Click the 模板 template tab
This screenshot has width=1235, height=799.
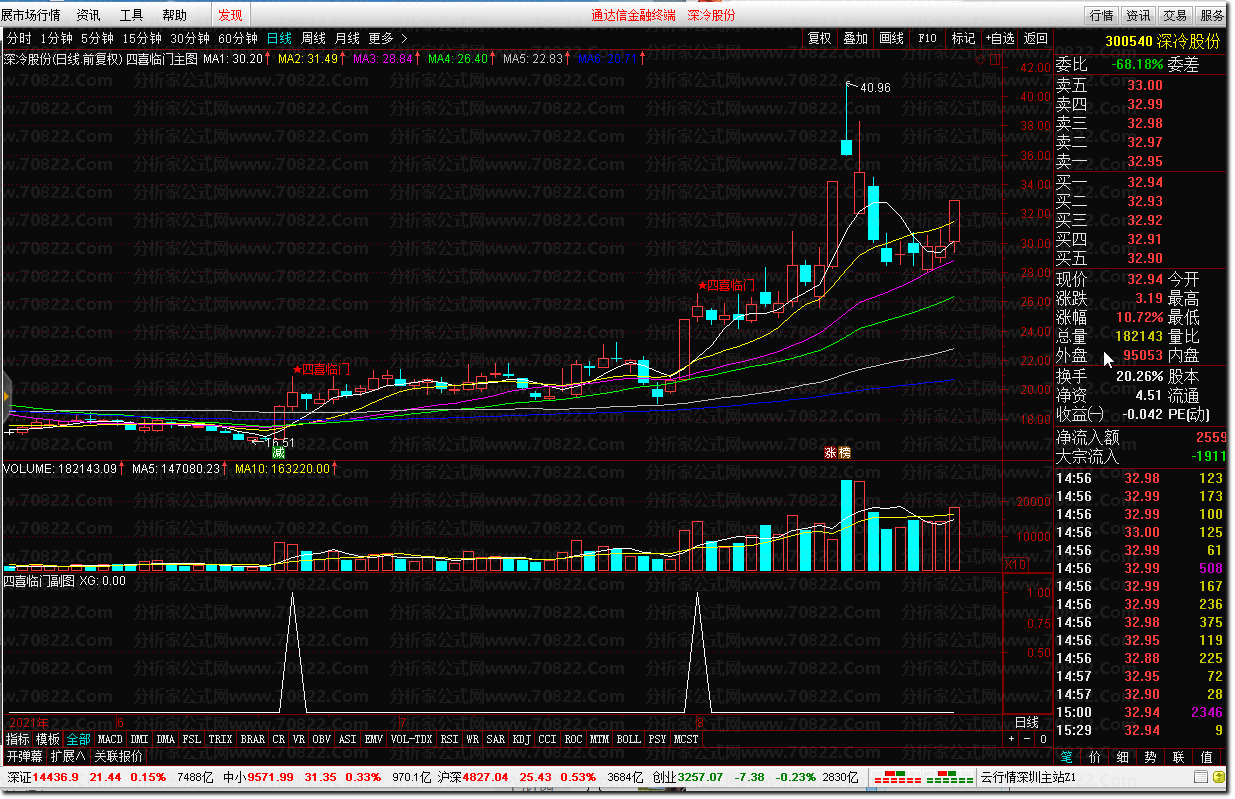tap(48, 739)
